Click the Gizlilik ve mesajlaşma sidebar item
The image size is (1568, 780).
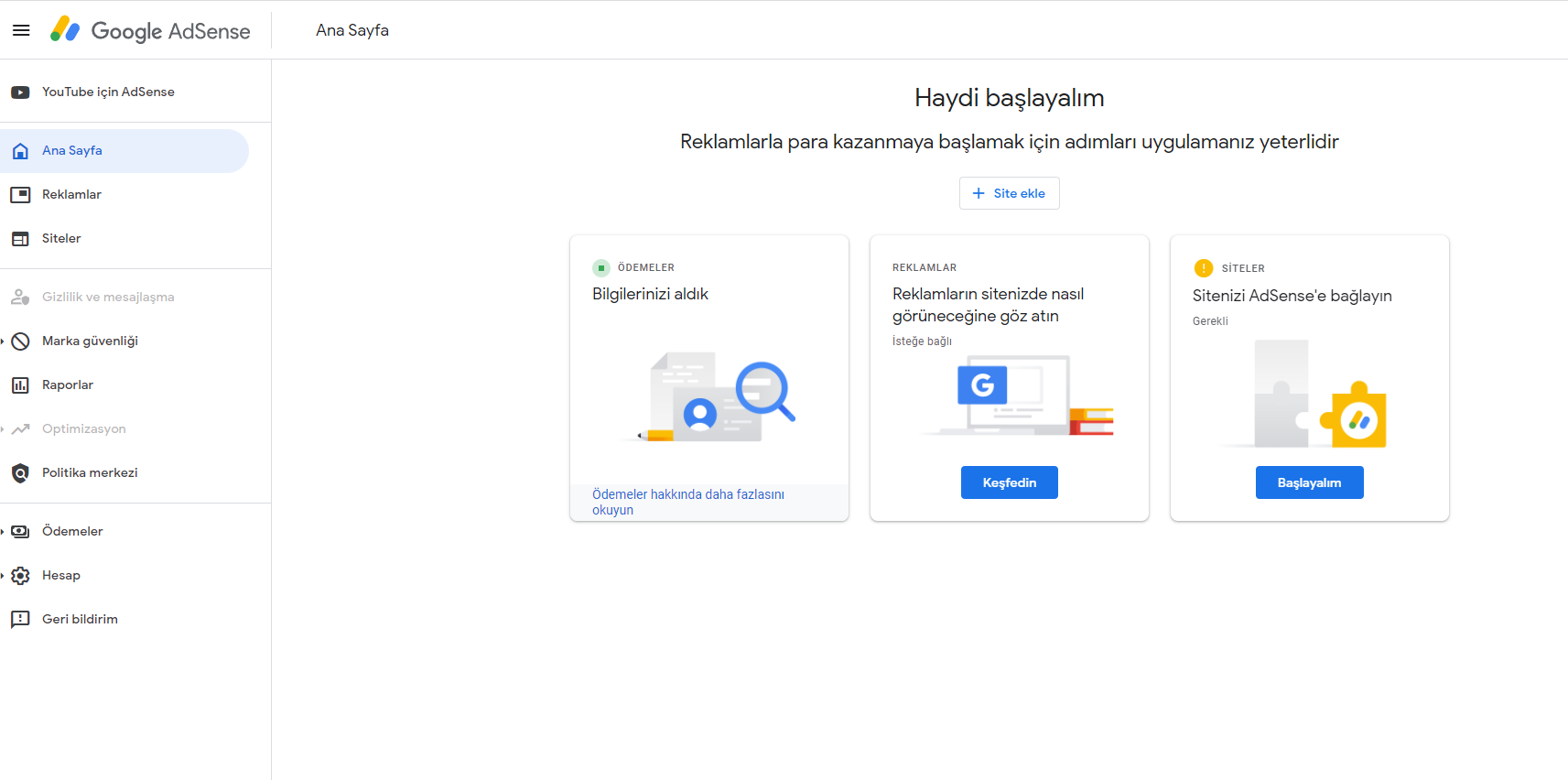(x=124, y=298)
